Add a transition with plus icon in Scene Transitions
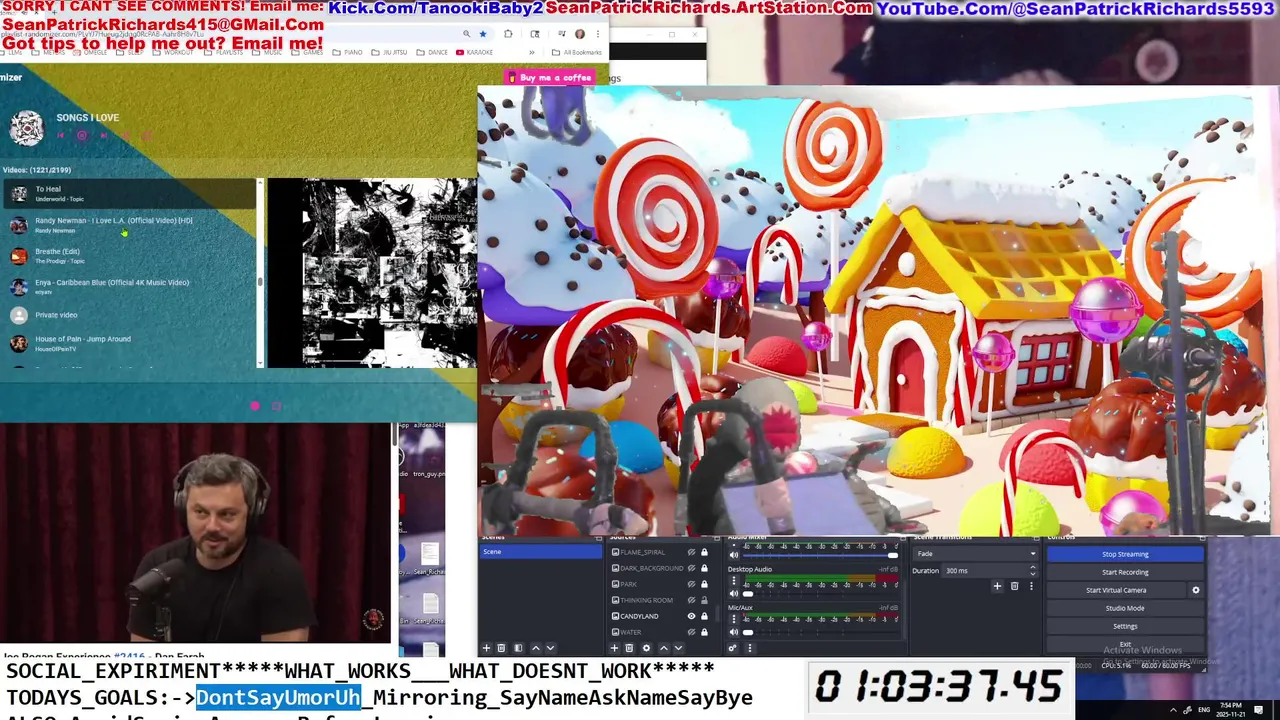 (x=997, y=586)
